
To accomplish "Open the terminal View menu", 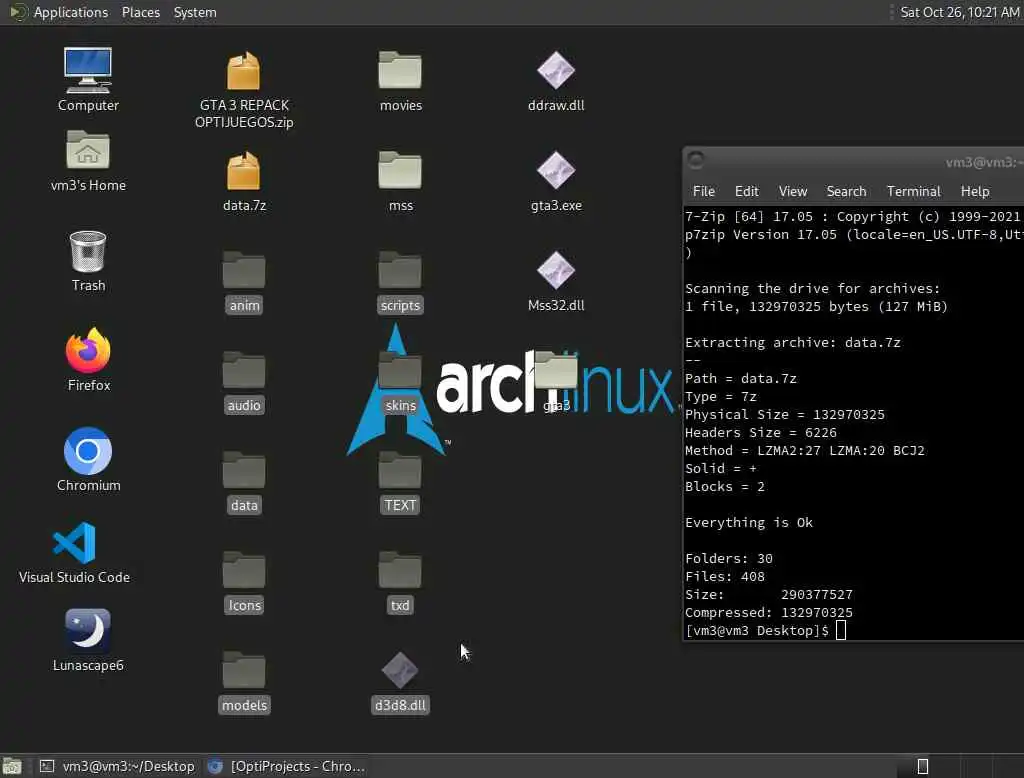I will click(x=793, y=191).
